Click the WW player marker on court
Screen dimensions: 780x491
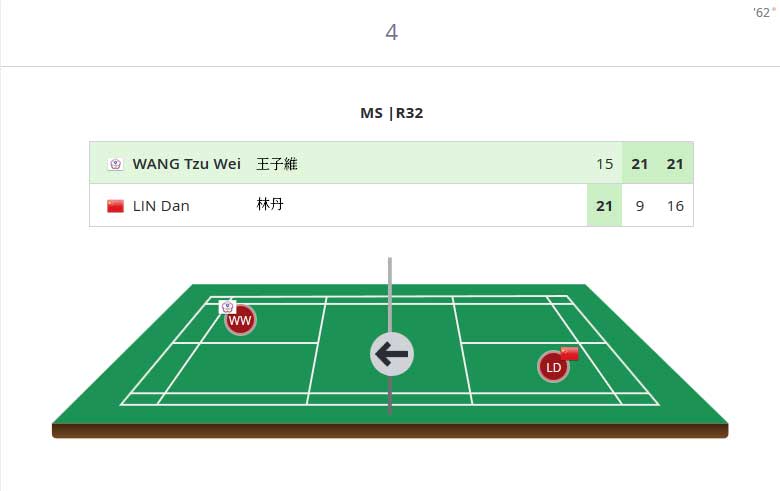[240, 320]
